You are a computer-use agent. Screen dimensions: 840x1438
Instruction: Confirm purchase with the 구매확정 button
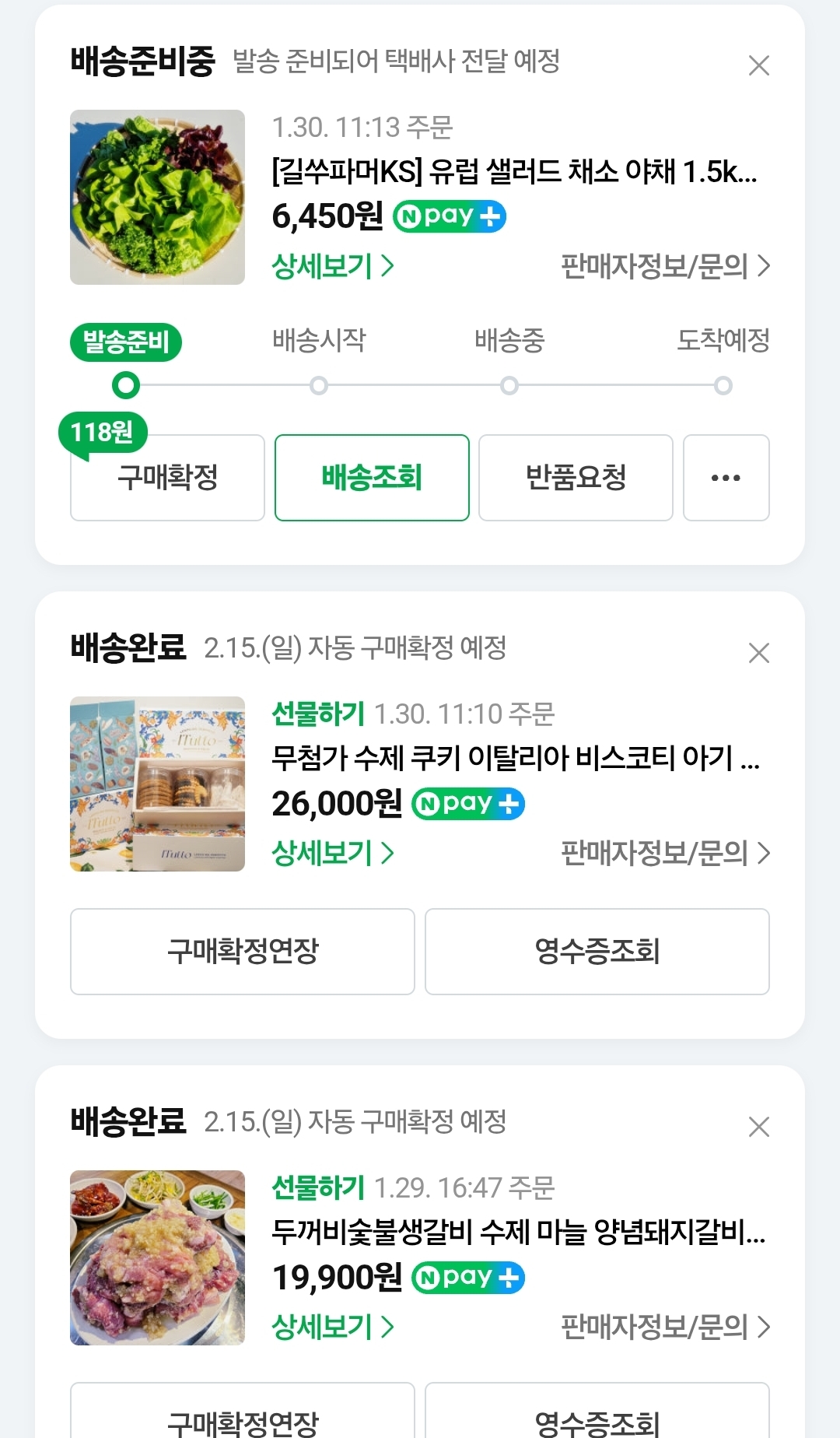[167, 478]
